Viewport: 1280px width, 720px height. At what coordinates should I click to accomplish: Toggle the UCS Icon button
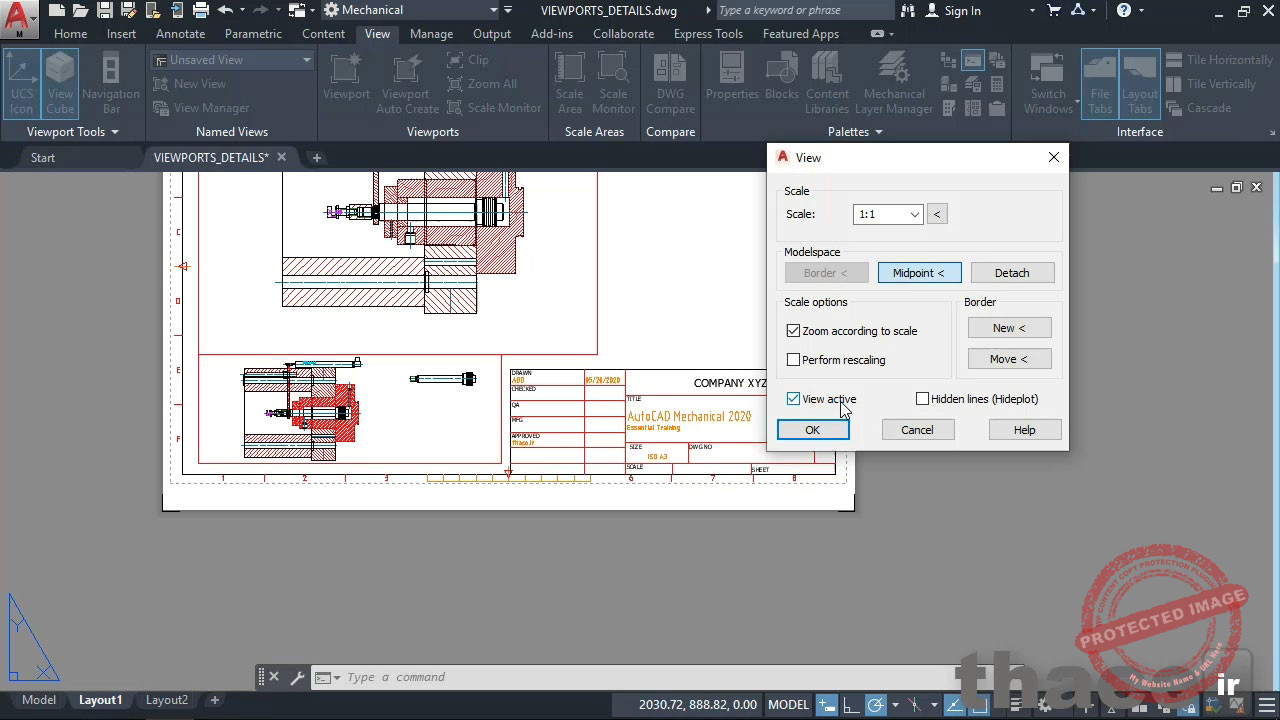coord(21,83)
